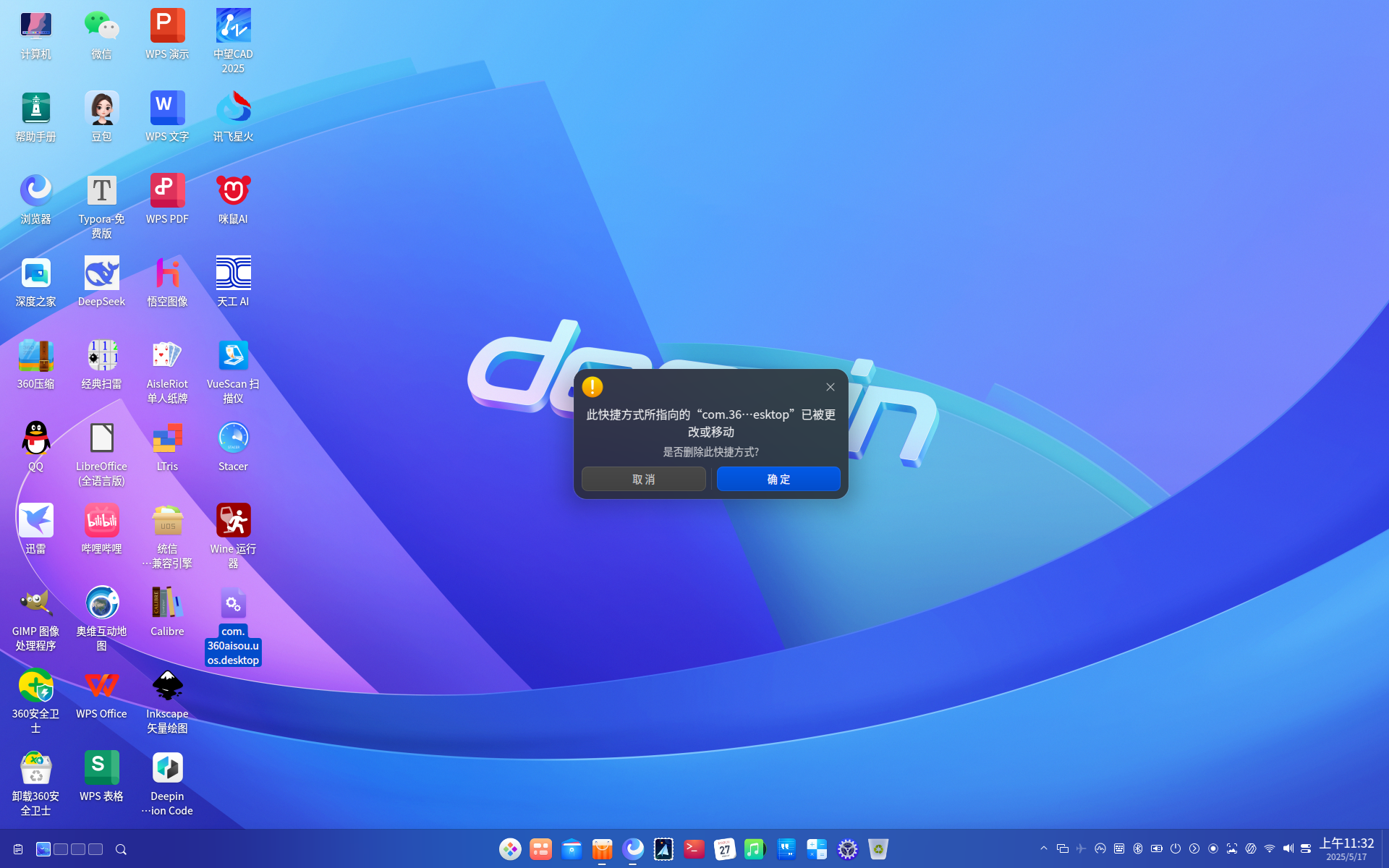Switch to the second workspace thumbnail

tap(61, 849)
